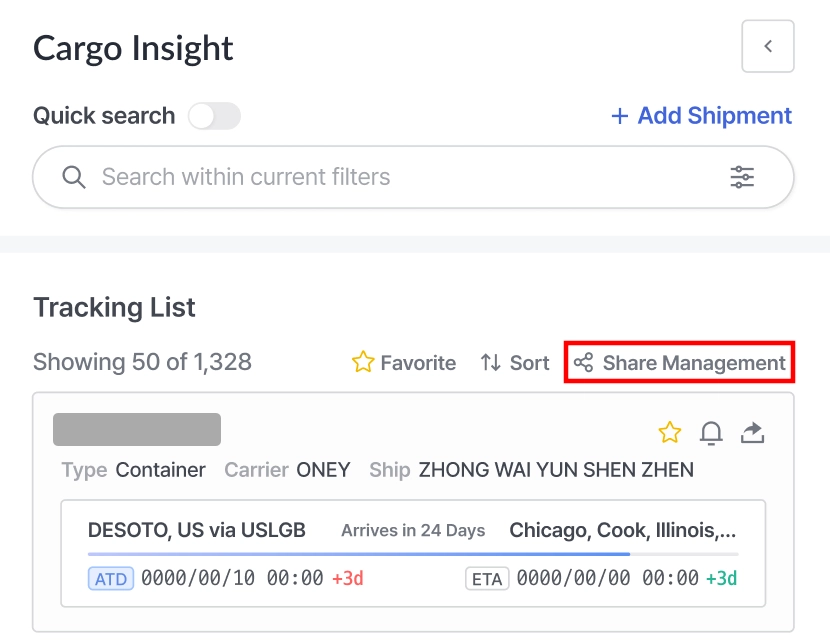Click the shipment route progress bar
Screen dimensions: 830x643
point(413,553)
